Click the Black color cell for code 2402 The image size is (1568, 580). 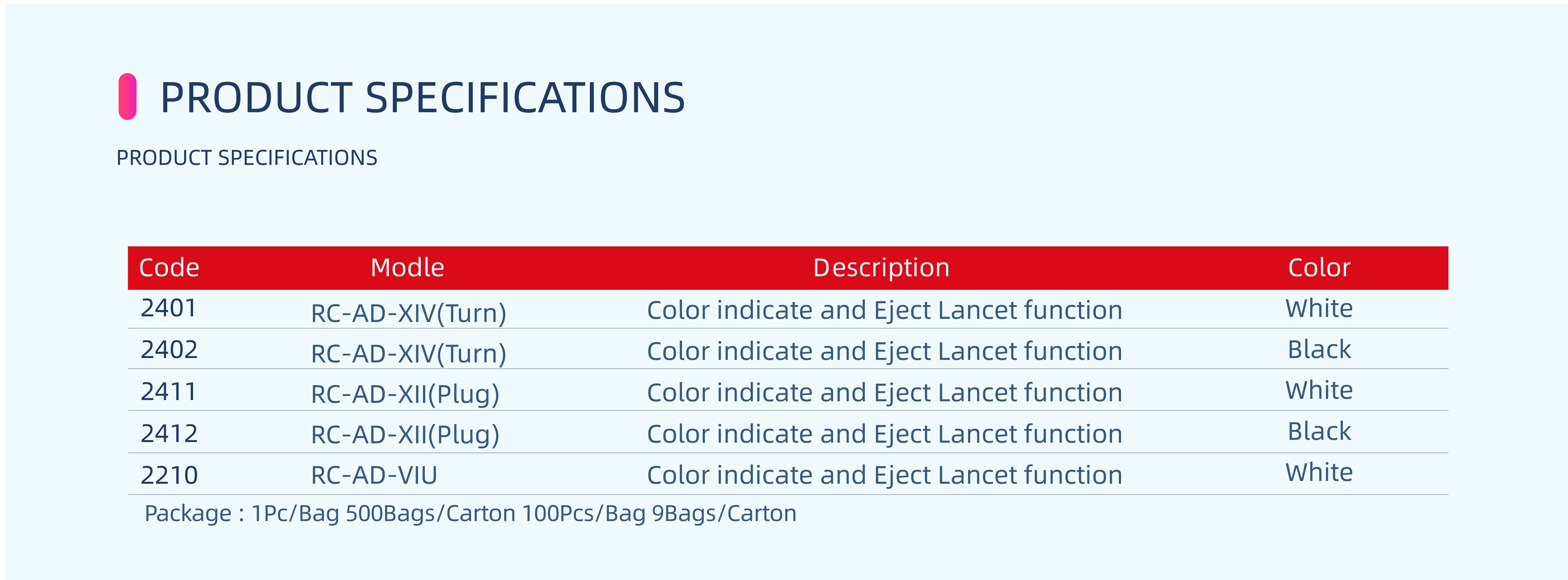[x=1318, y=350]
